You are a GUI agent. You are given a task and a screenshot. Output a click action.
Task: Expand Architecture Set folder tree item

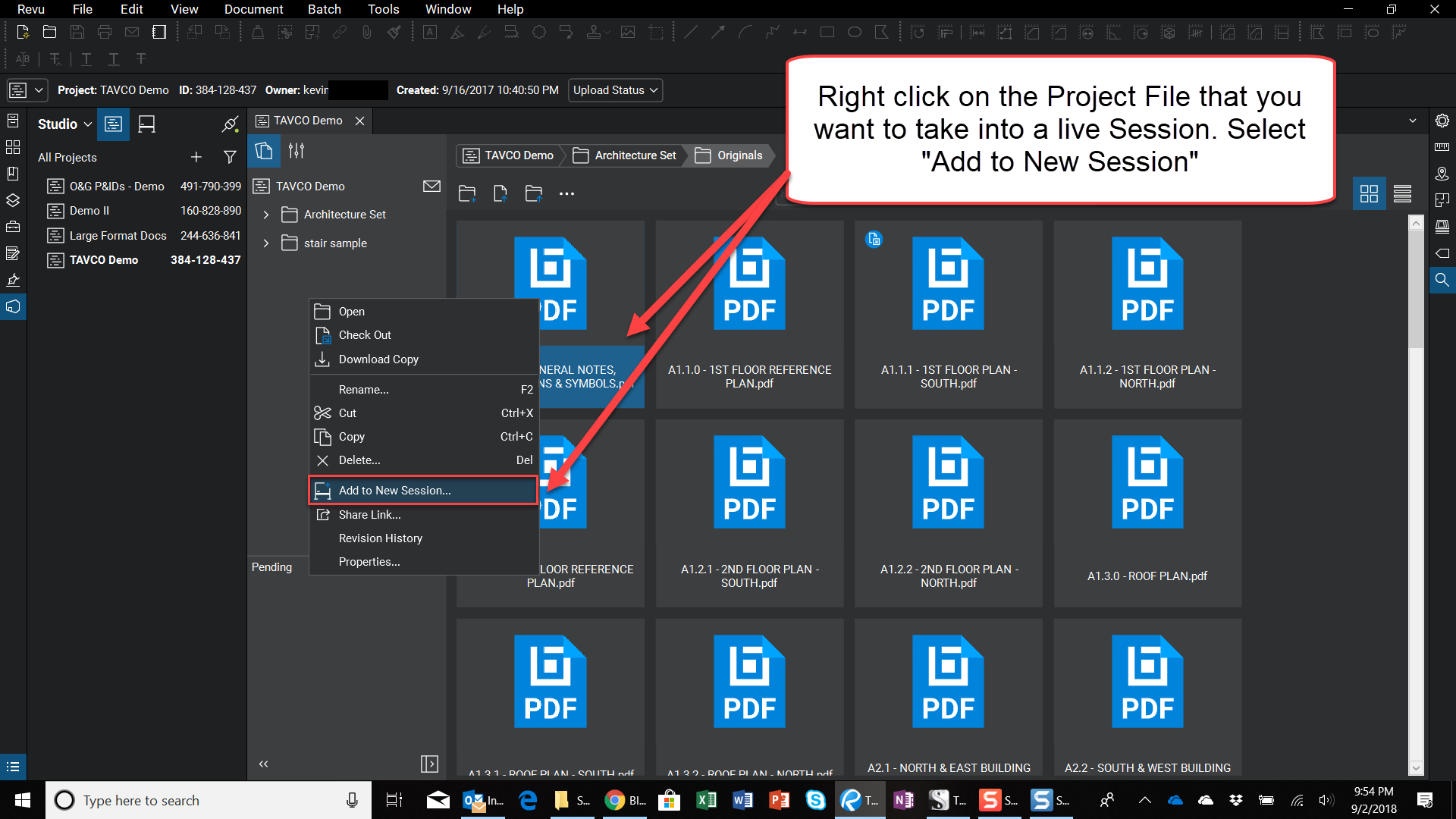coord(266,214)
